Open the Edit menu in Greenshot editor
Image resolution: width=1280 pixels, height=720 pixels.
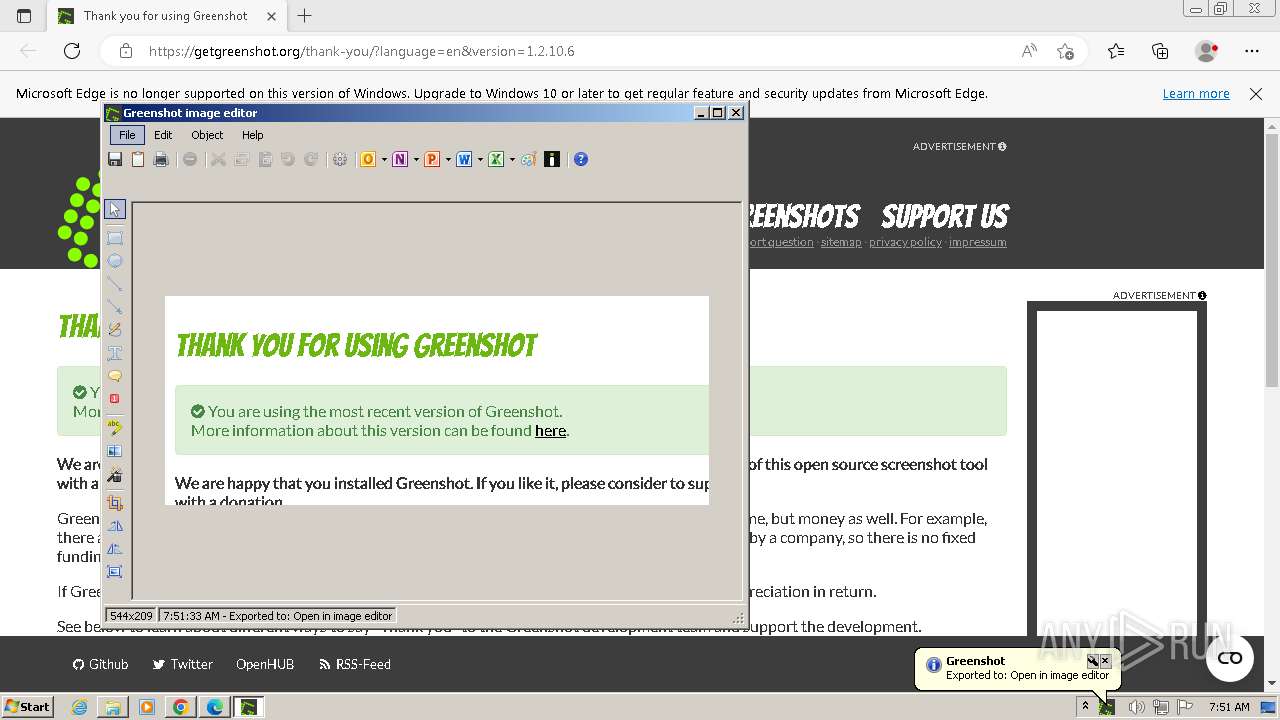163,135
